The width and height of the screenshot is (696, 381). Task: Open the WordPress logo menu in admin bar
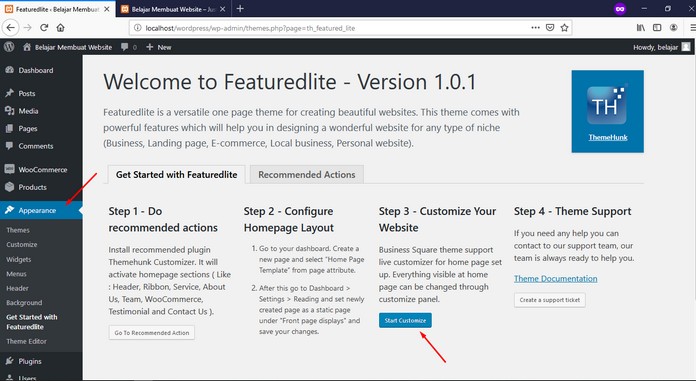click(x=9, y=47)
